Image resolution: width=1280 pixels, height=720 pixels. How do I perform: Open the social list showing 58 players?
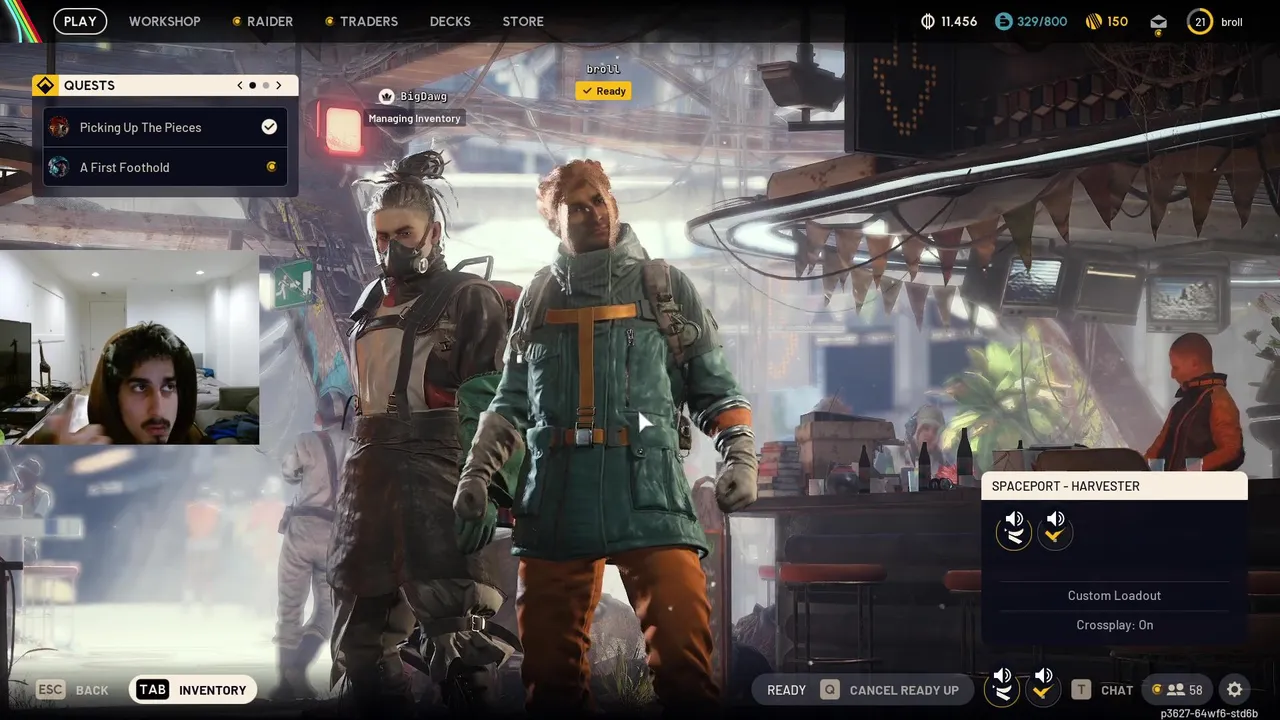pyautogui.click(x=1178, y=690)
